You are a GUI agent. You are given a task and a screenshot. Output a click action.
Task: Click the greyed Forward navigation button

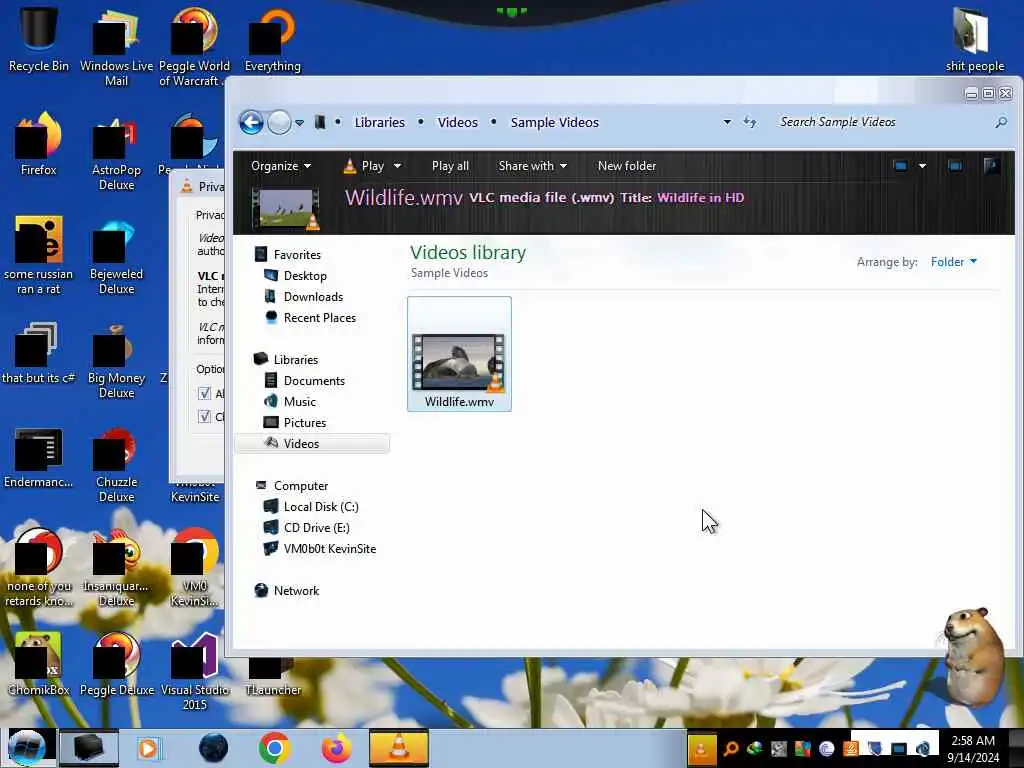(x=280, y=122)
